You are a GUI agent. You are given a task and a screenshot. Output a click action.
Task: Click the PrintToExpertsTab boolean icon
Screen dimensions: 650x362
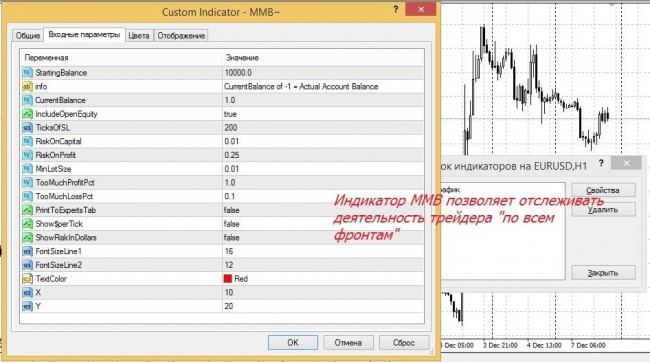point(27,210)
